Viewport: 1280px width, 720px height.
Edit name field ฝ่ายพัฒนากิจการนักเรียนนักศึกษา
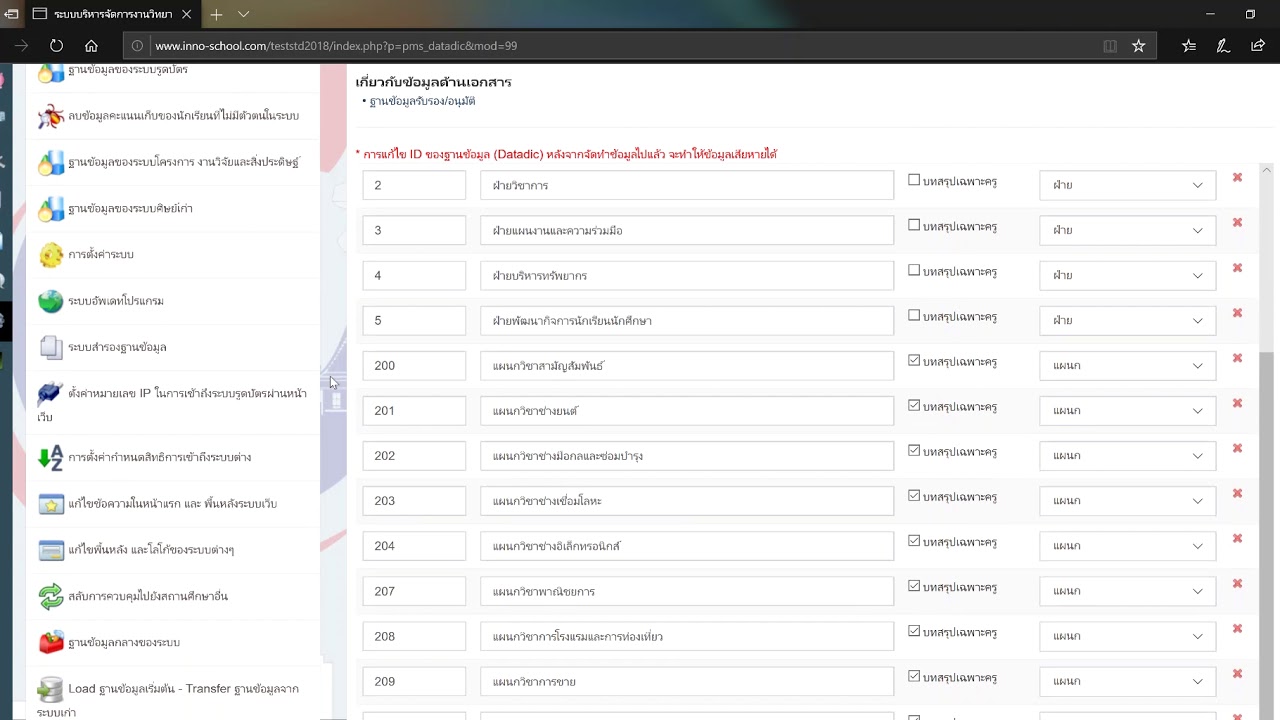(687, 320)
